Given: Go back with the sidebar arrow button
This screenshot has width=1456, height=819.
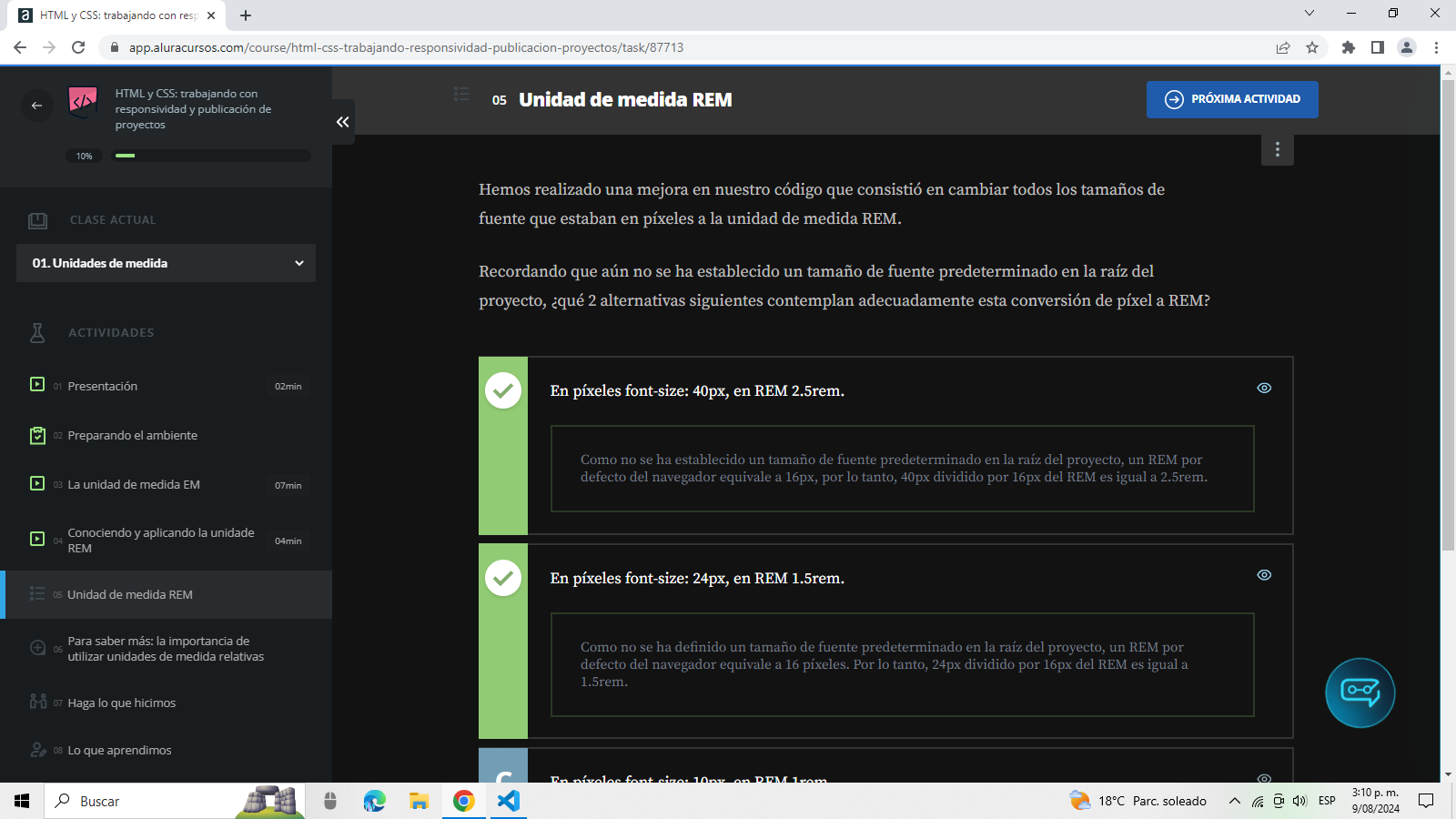Looking at the screenshot, I should click(x=36, y=106).
